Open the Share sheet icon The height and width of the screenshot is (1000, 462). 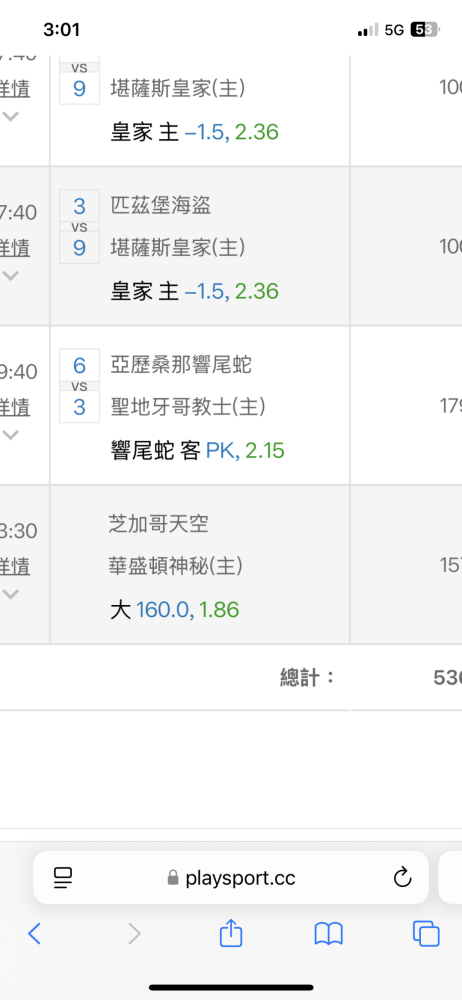pyautogui.click(x=231, y=932)
